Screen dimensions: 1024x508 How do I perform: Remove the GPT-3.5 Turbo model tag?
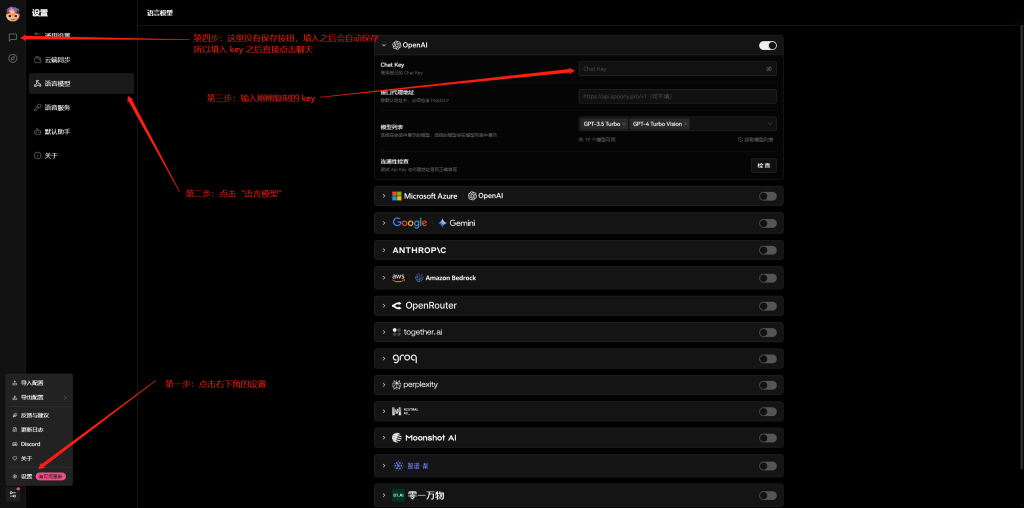tap(624, 124)
